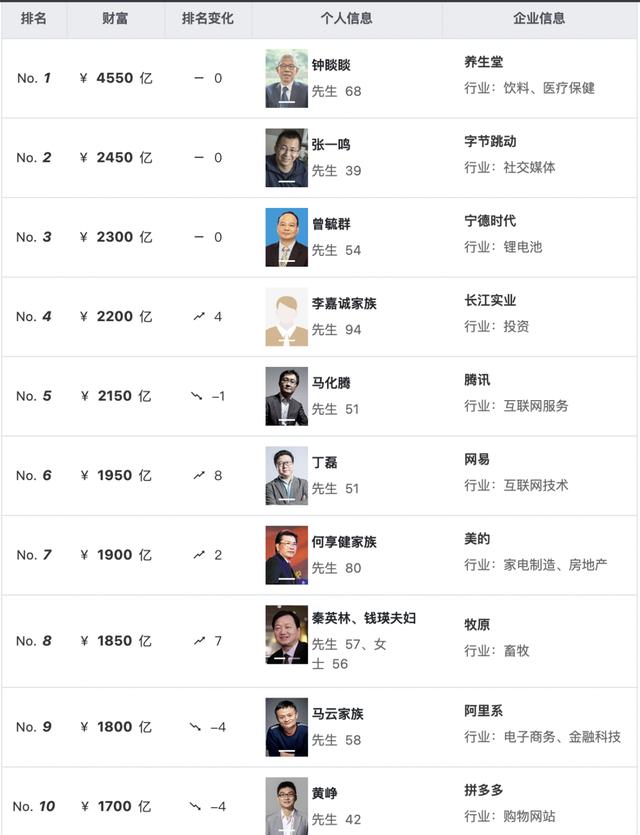The height and width of the screenshot is (835, 640).
Task: Select the 企业信息 column header
Action: [x=539, y=18]
